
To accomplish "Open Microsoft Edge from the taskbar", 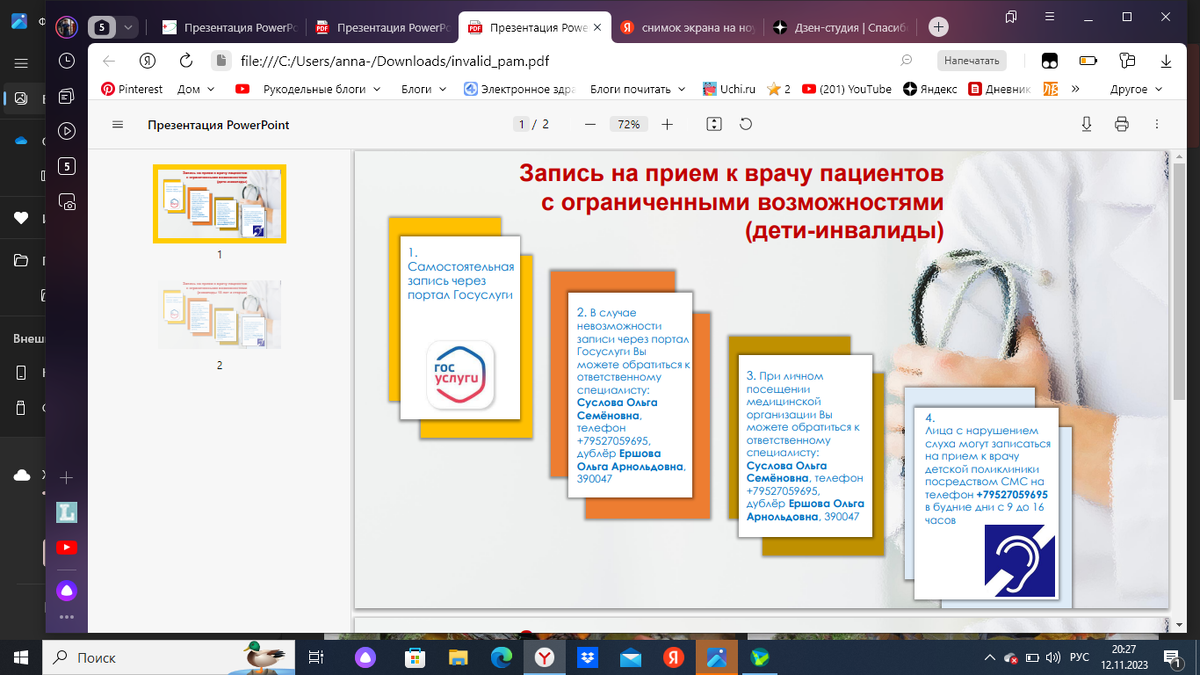I will (501, 657).
